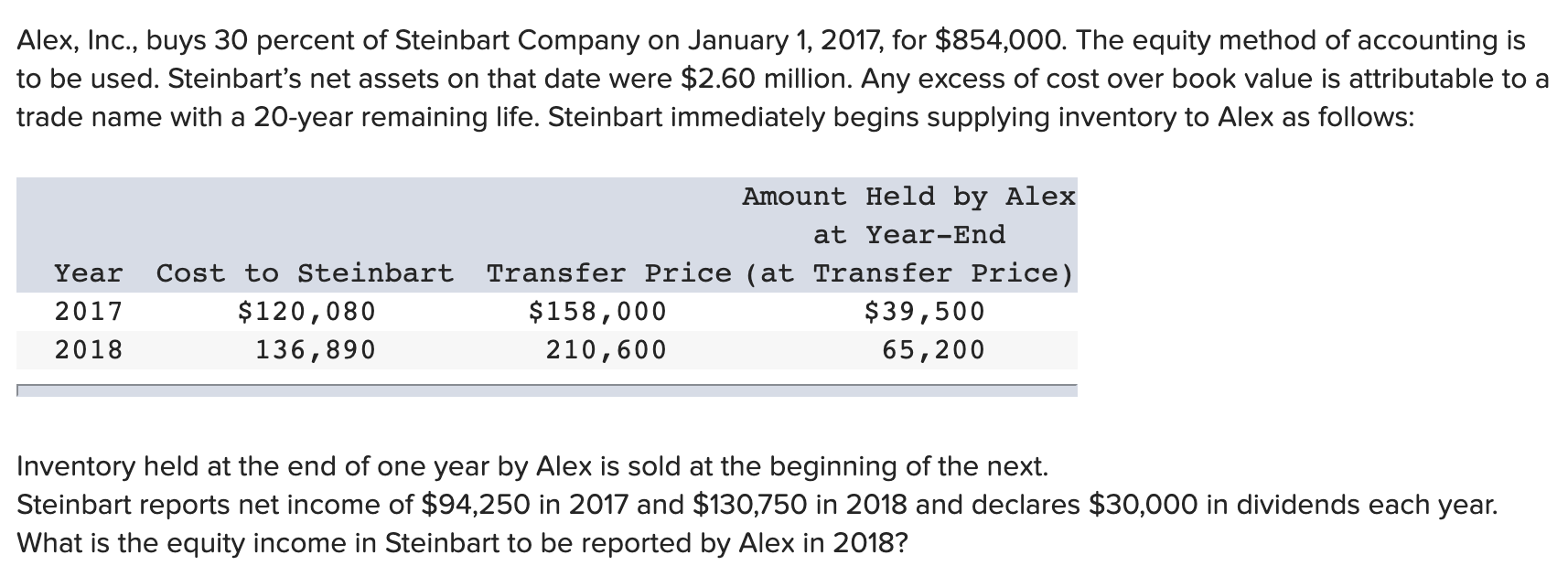Select the $120,080 cost cell
Viewport: 1568px width, 587px height.
(x=306, y=312)
